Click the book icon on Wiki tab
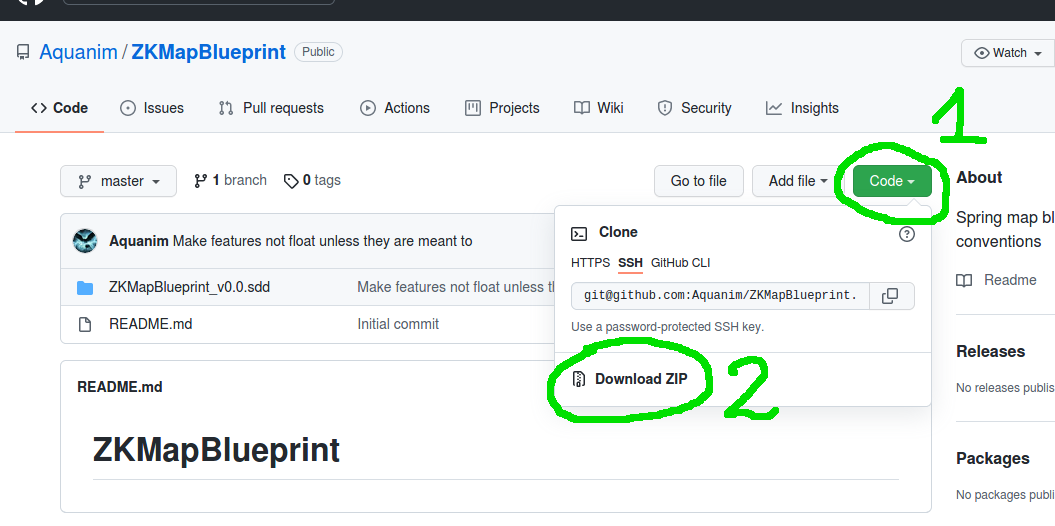The image size is (1055, 526). pyautogui.click(x=582, y=108)
